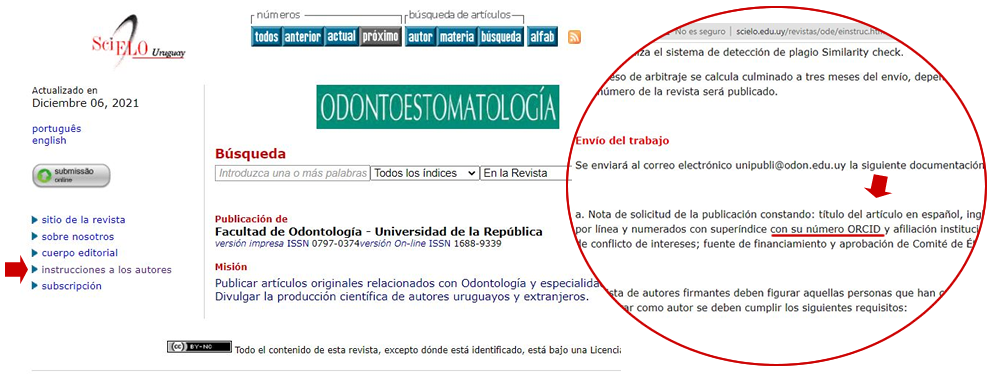Click the orange RSS feed icon
This screenshot has width=987, height=374.
574,37
